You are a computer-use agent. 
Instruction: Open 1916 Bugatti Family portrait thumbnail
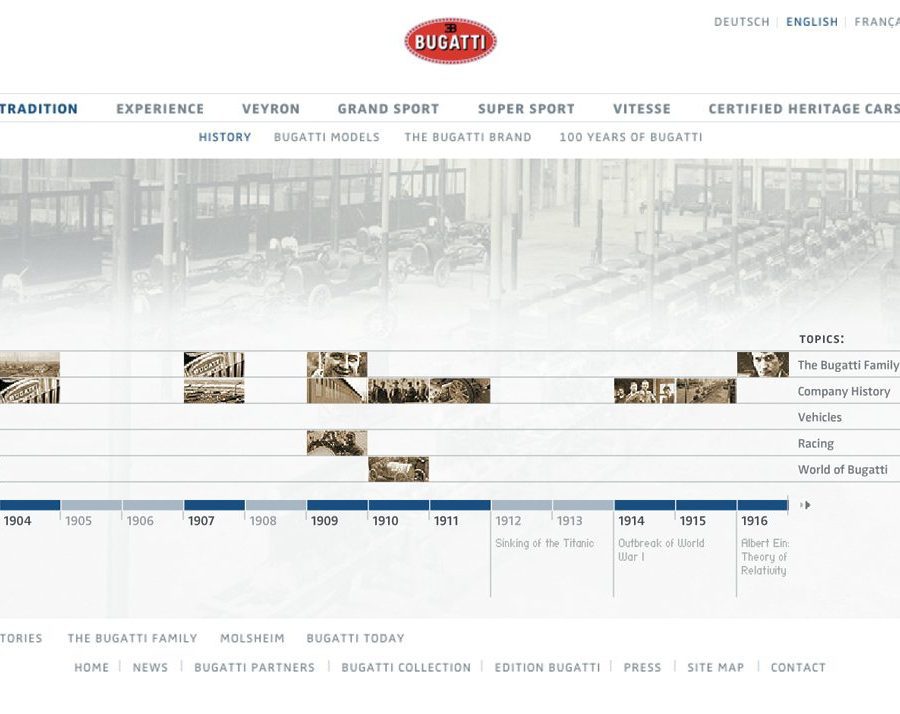tap(763, 364)
